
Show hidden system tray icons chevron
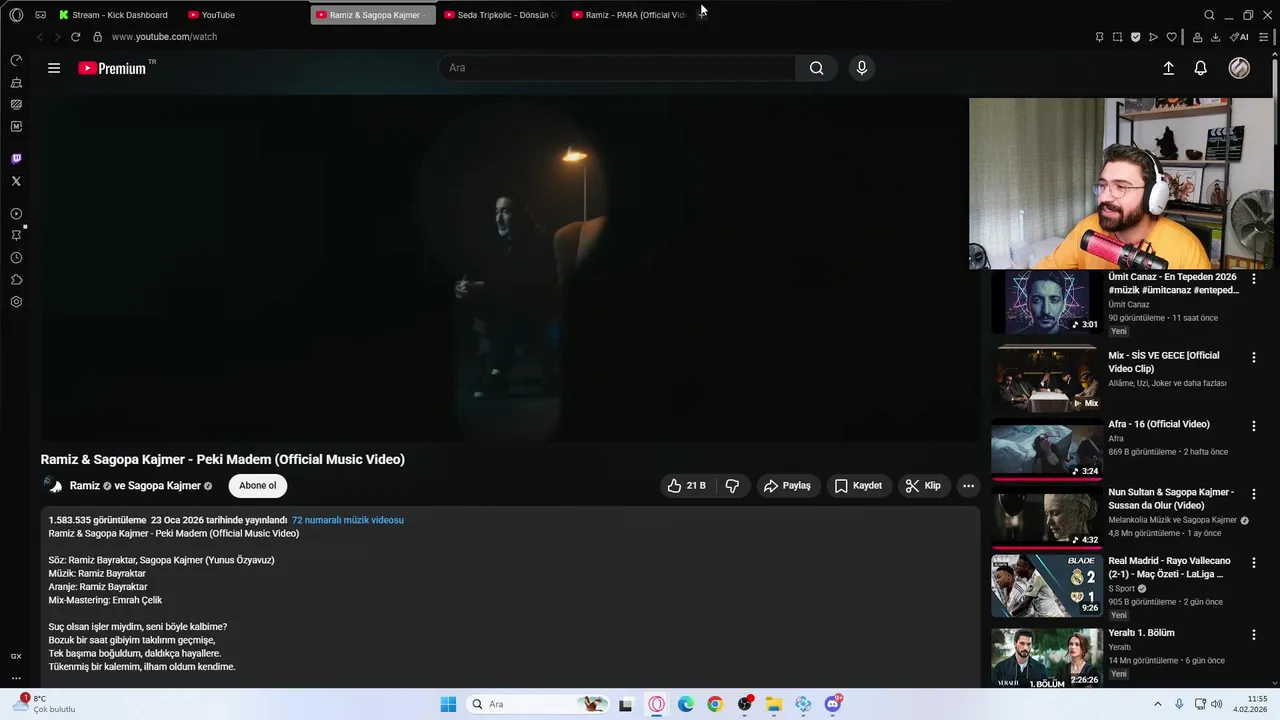click(1158, 704)
